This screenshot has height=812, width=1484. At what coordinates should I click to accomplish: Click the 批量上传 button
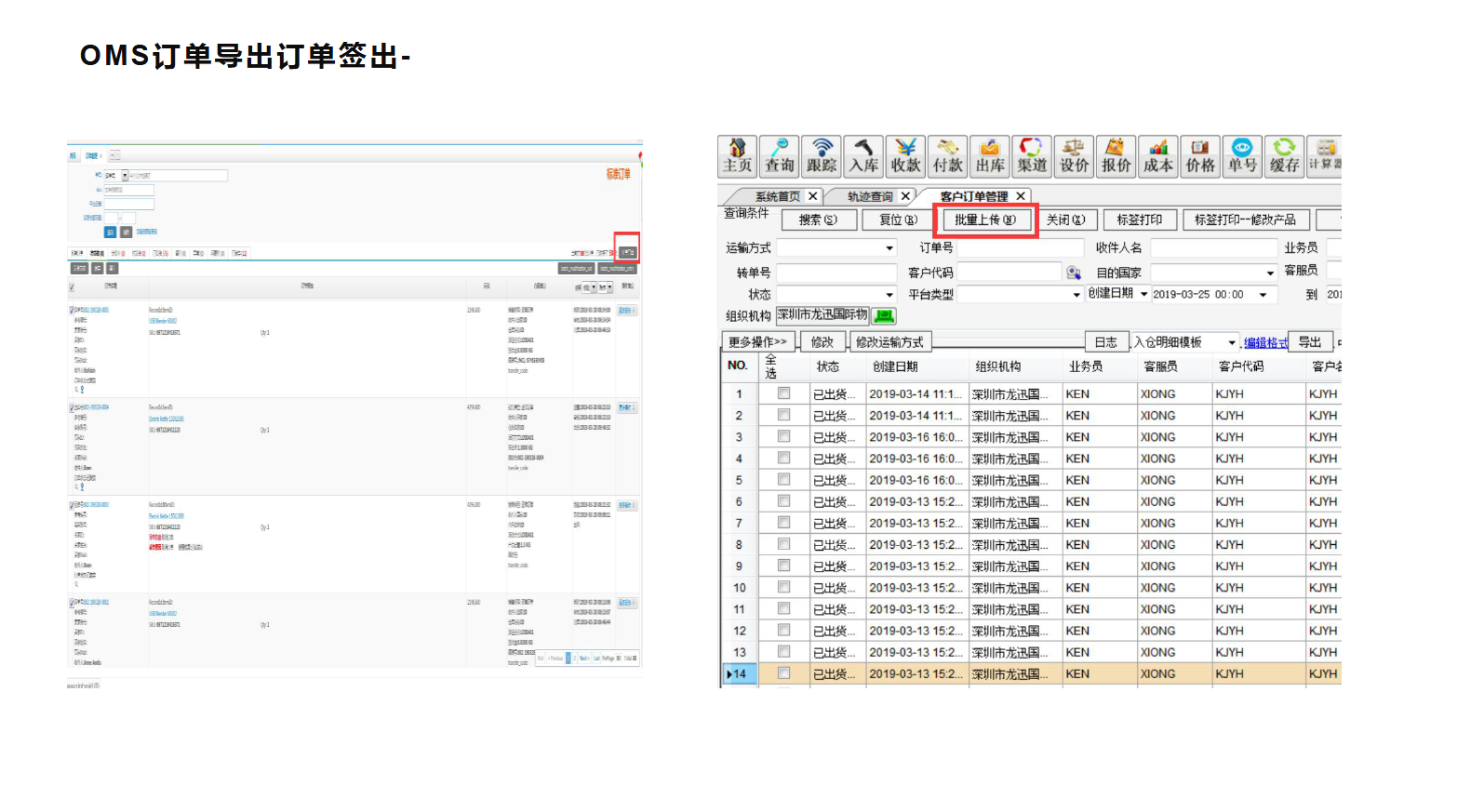(985, 220)
